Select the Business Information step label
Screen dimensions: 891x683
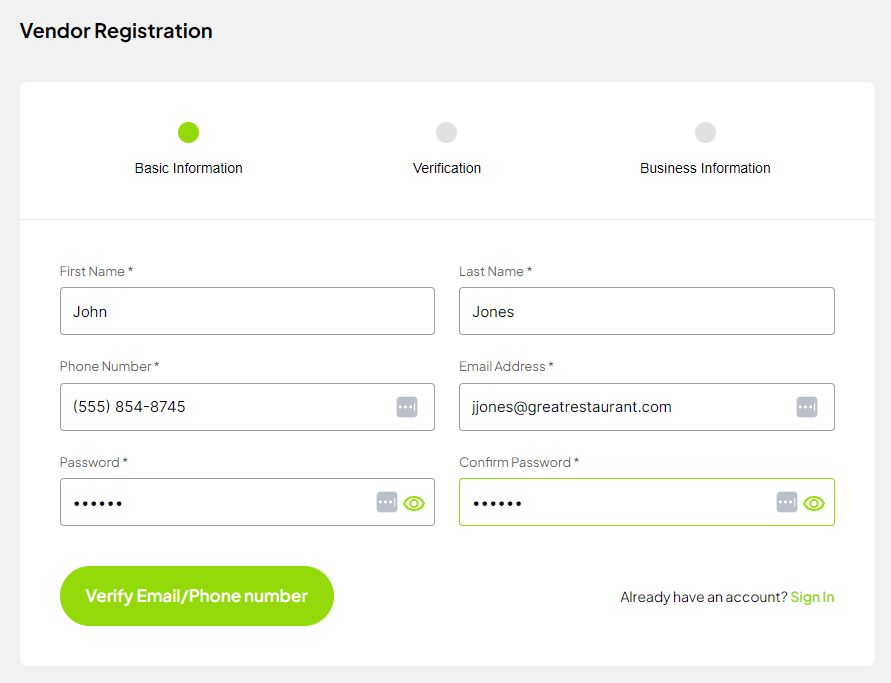tap(705, 168)
